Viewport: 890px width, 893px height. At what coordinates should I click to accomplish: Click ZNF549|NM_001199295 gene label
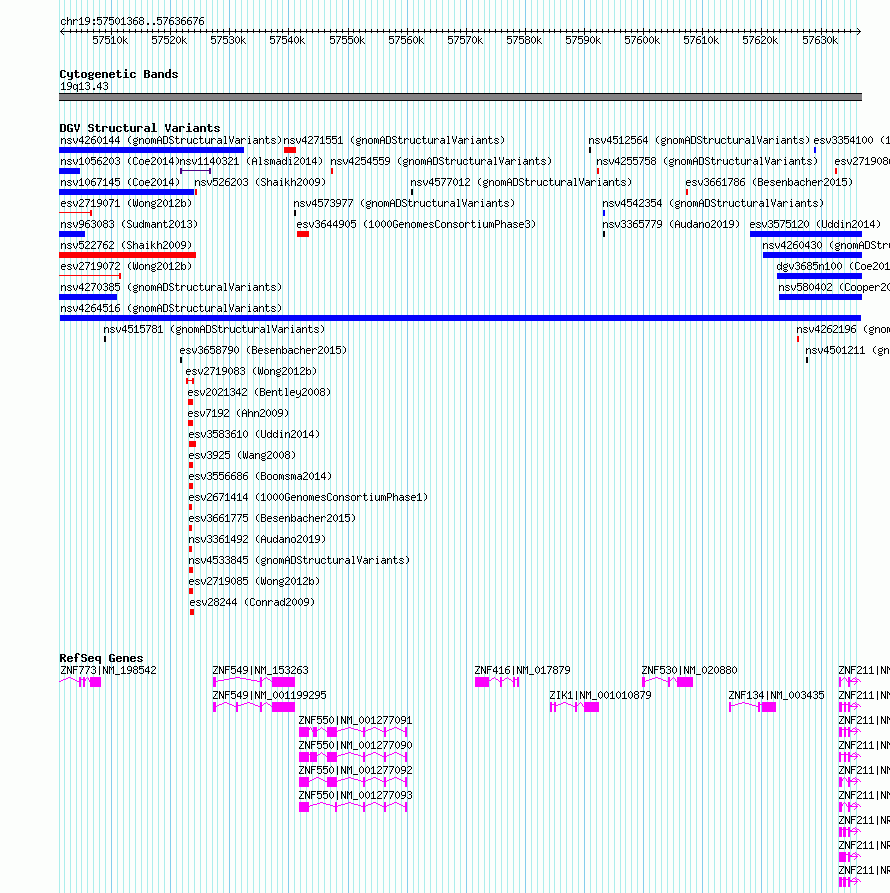269,695
